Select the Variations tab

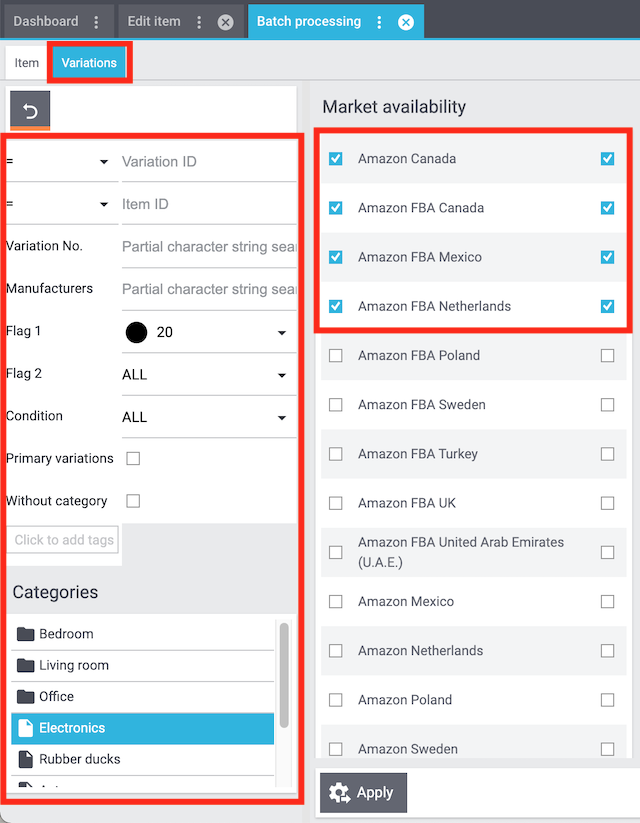coord(89,63)
